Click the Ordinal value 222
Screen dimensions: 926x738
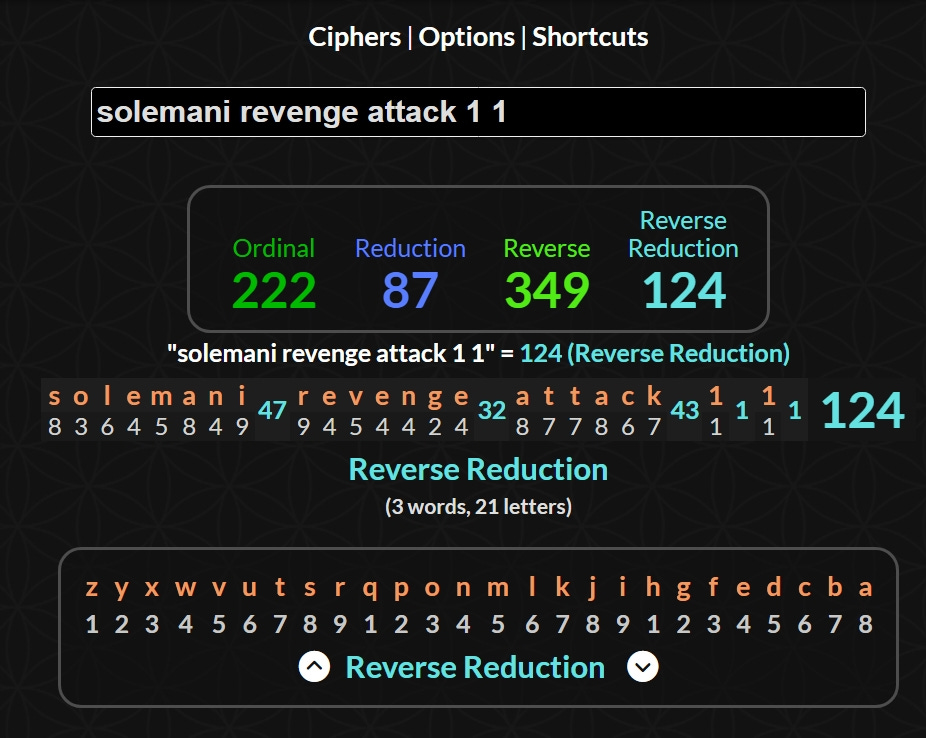coord(274,290)
